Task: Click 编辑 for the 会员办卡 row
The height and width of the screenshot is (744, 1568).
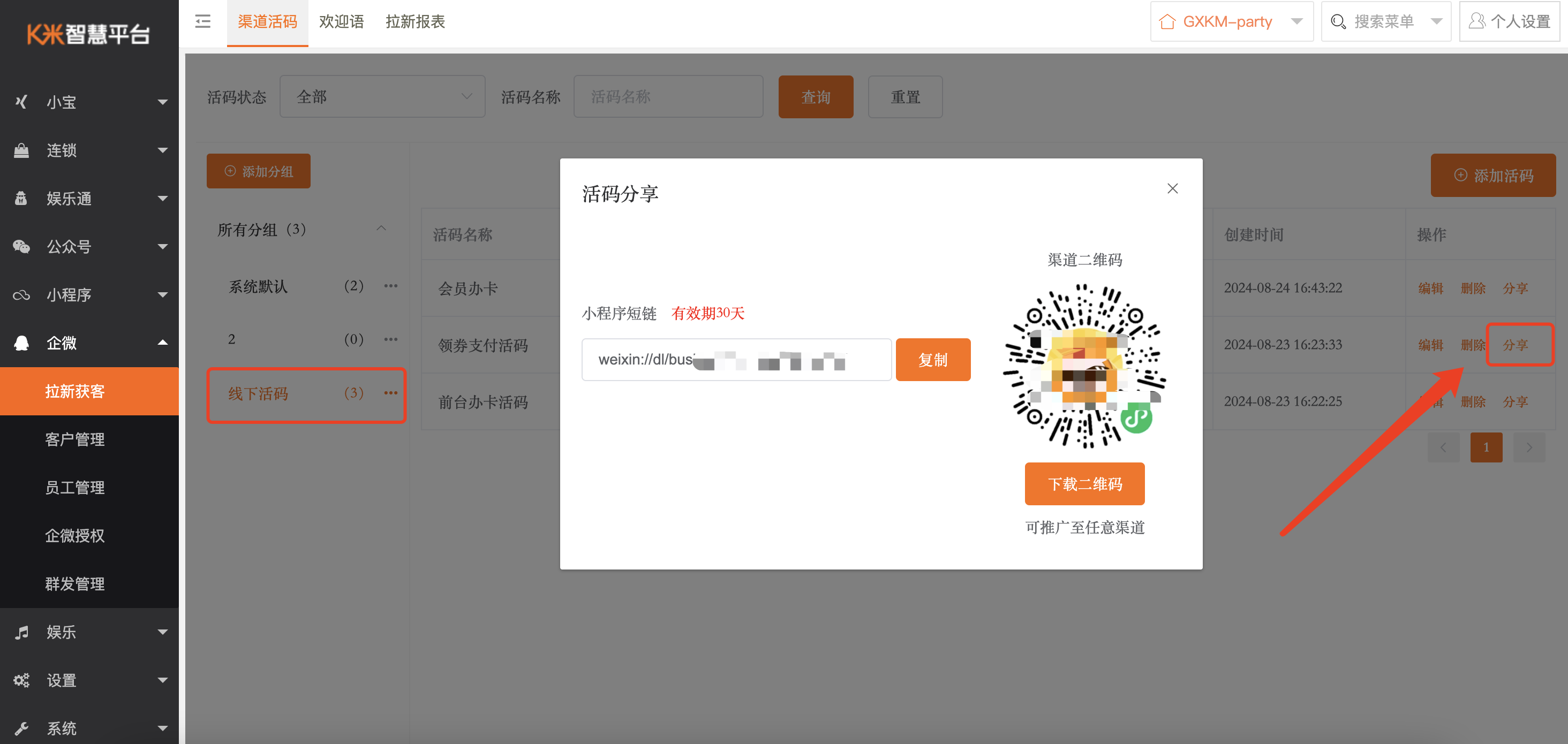Action: pos(1430,289)
